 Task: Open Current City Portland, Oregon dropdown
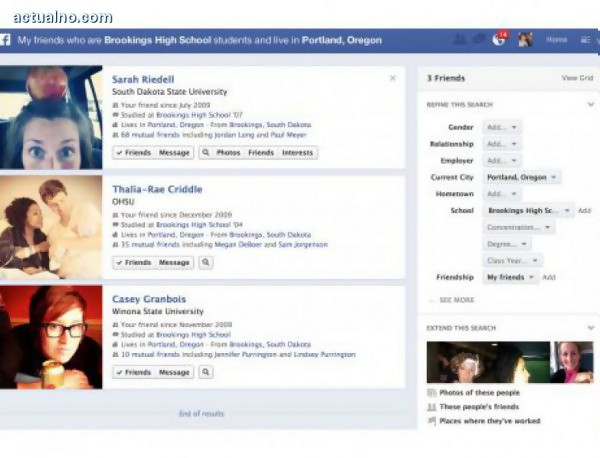[522, 178]
